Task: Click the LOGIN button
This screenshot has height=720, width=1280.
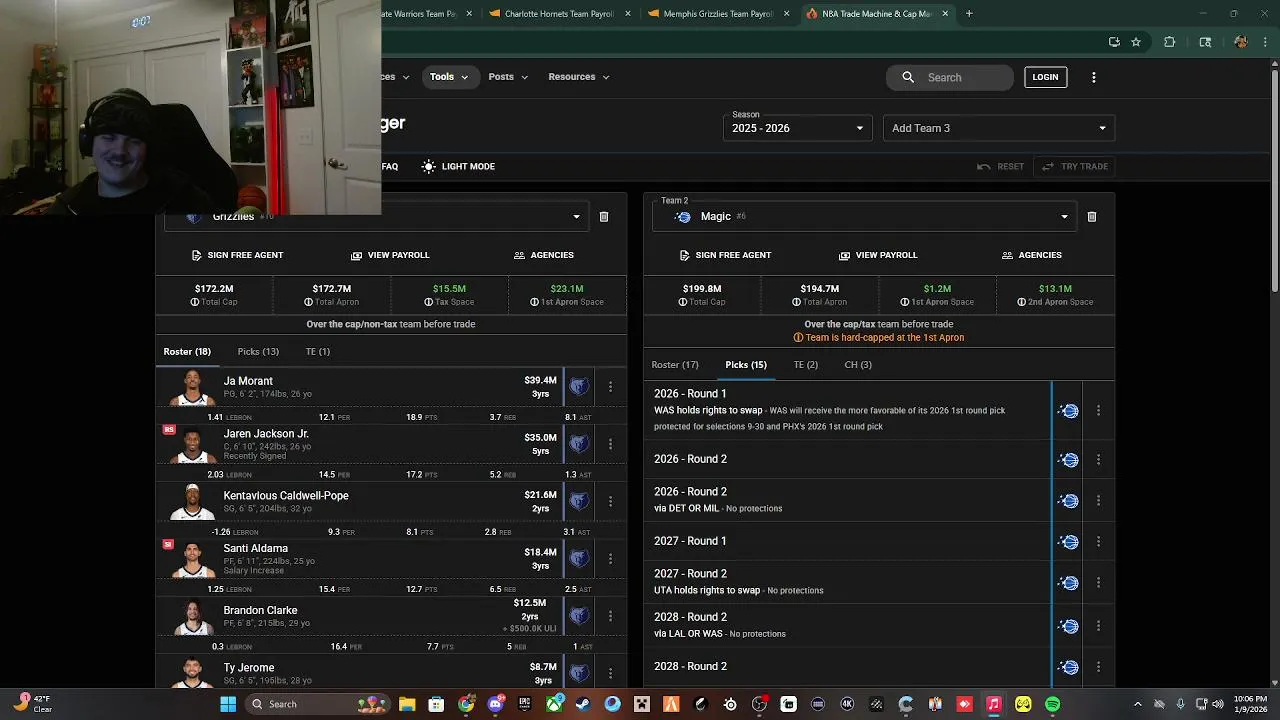Action: pyautogui.click(x=1045, y=77)
